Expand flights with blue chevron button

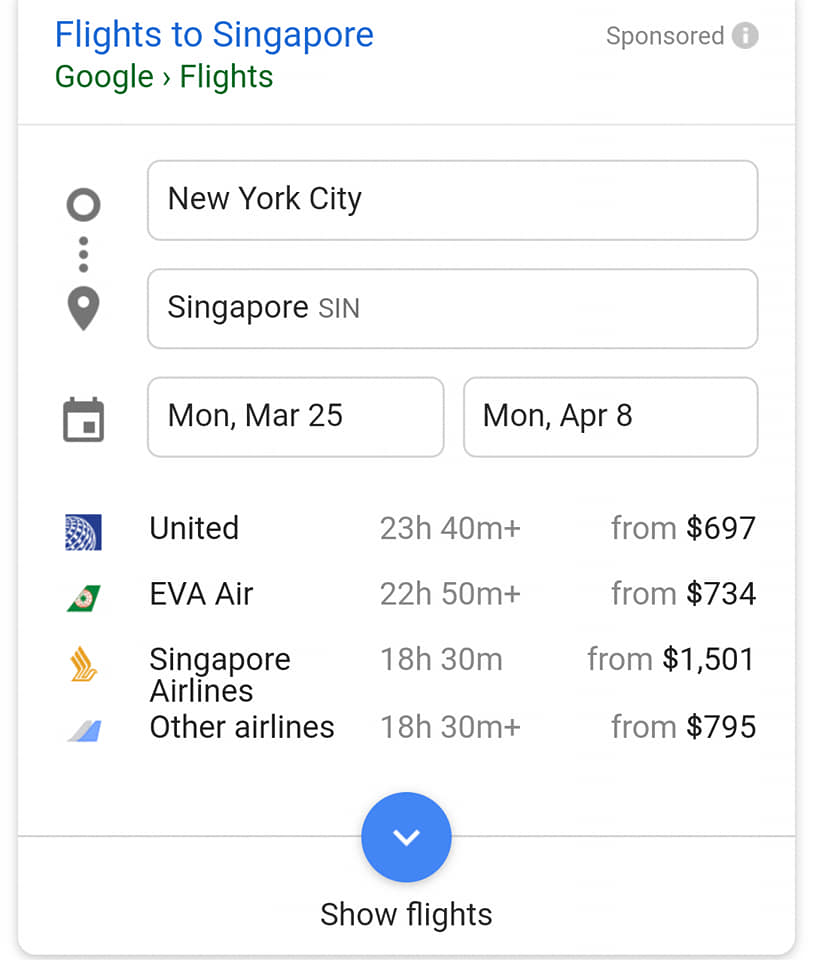point(406,837)
